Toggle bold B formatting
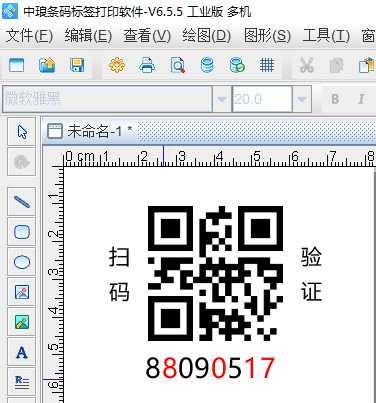The image size is (376, 403). 335,99
